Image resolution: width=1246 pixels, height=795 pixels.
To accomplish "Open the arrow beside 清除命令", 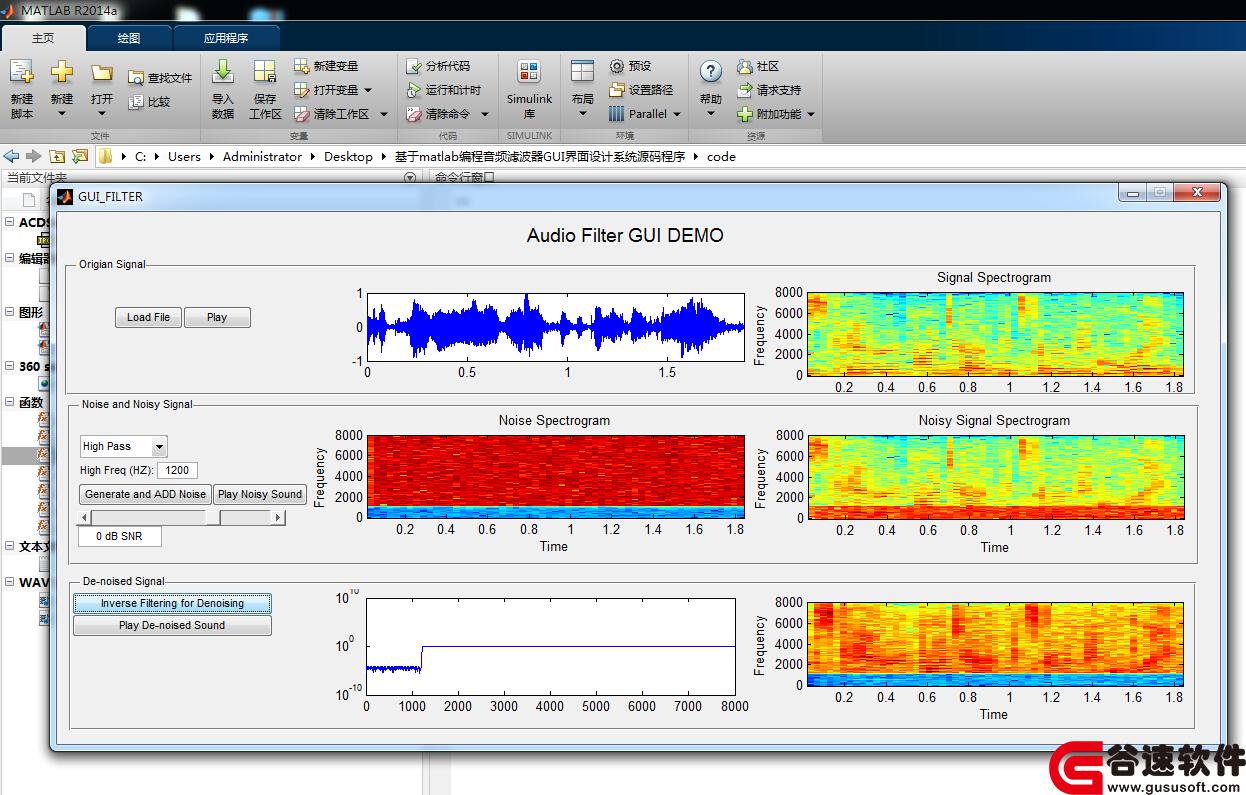I will coord(485,114).
